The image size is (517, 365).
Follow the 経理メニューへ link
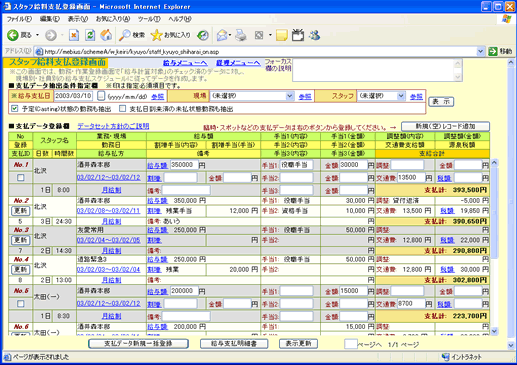point(238,63)
